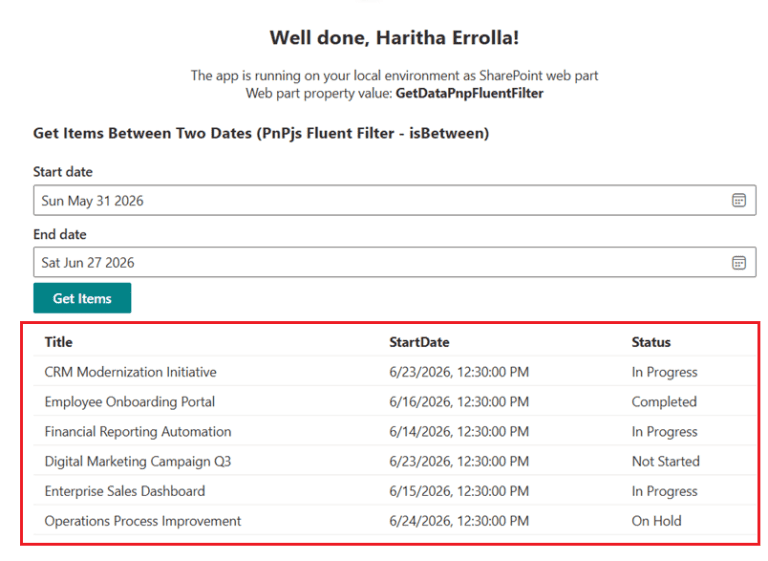Click the Get Items Between Two Dates heading

tap(261, 133)
